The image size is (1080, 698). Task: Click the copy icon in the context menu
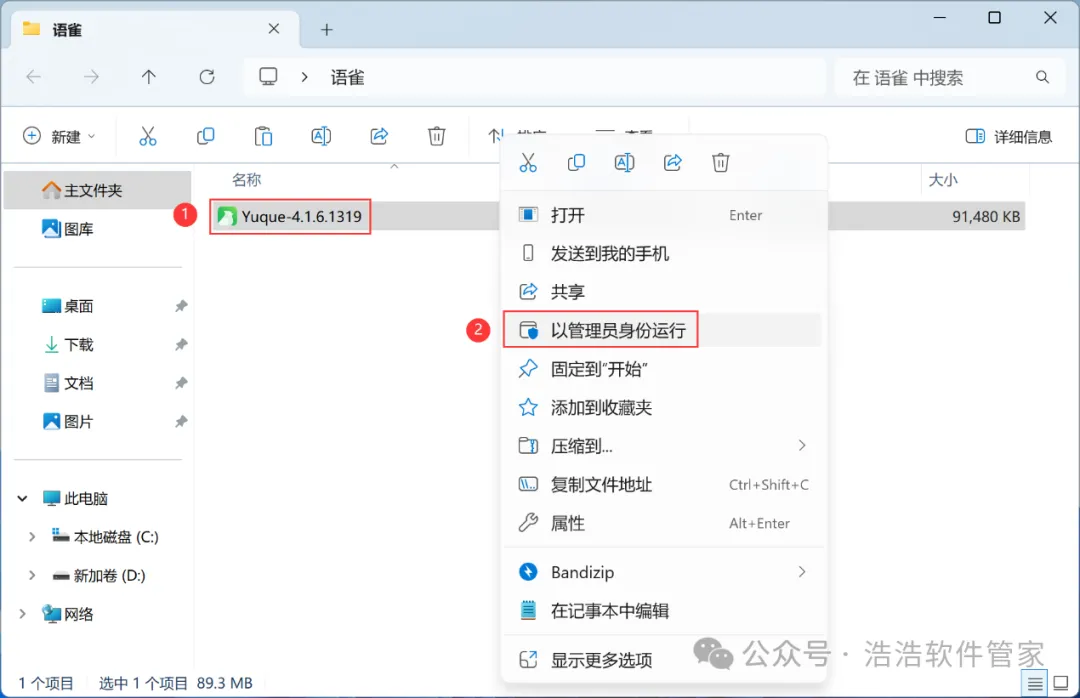point(577,163)
